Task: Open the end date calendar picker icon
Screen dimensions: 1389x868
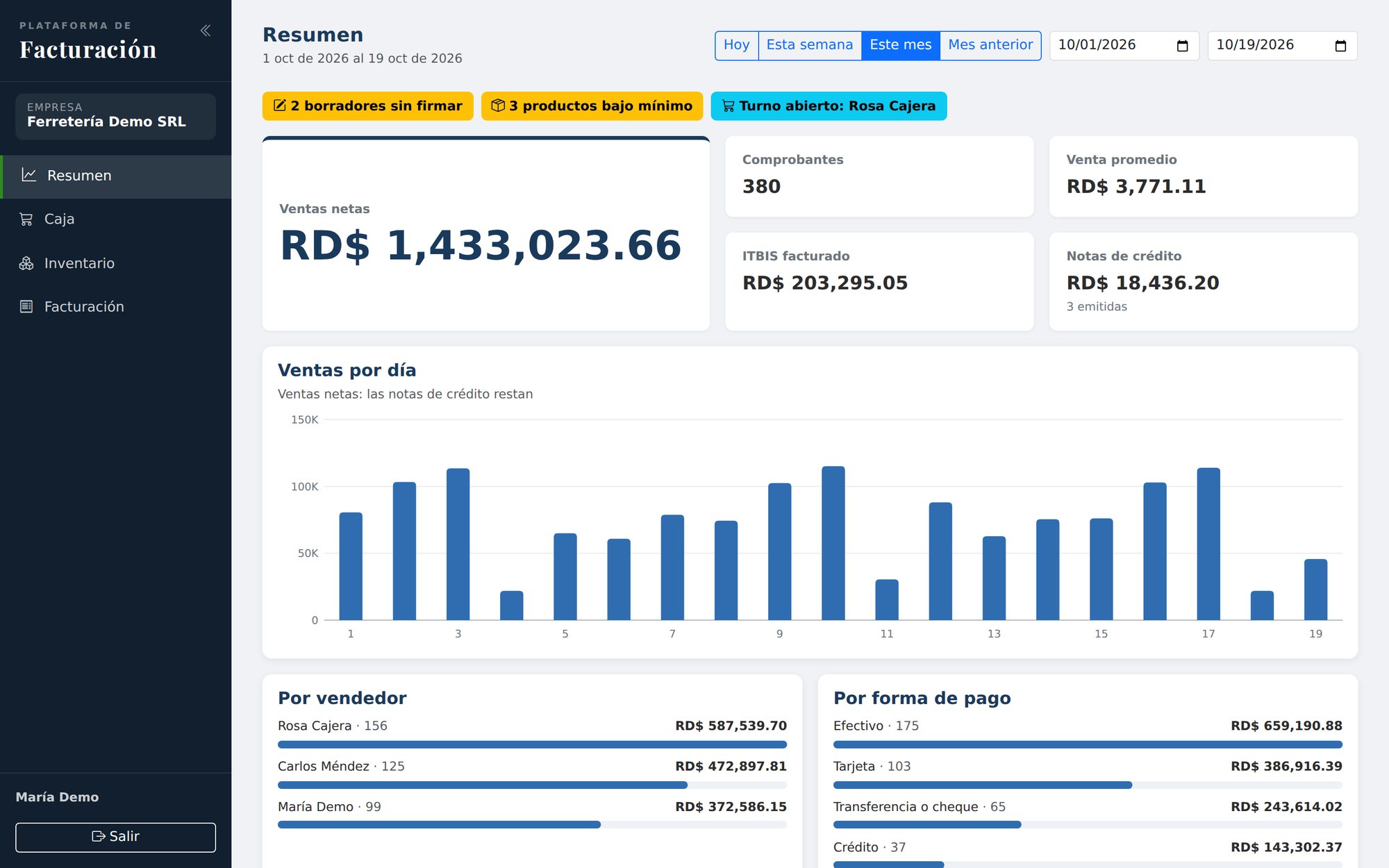Action: [1341, 46]
